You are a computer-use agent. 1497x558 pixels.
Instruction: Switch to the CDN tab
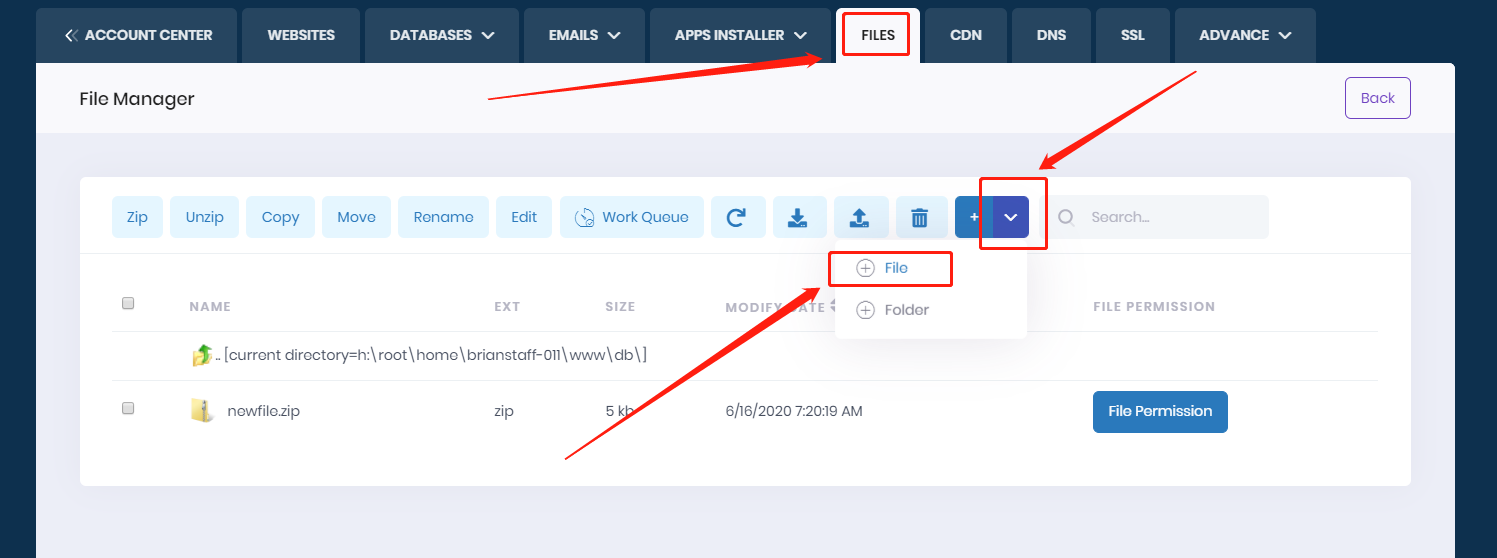click(966, 35)
